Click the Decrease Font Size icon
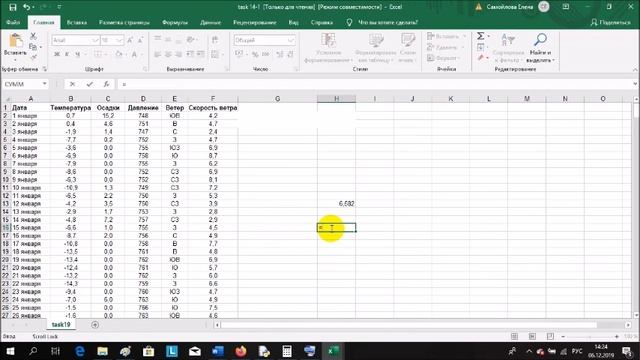640x360 pixels. [x=140, y=40]
